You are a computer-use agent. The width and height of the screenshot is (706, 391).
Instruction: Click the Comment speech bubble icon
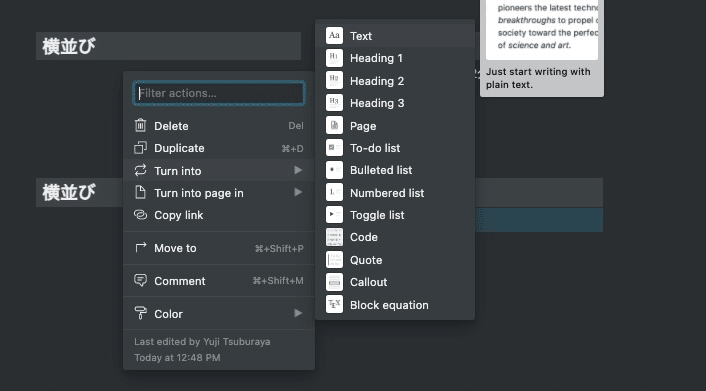(x=140, y=281)
